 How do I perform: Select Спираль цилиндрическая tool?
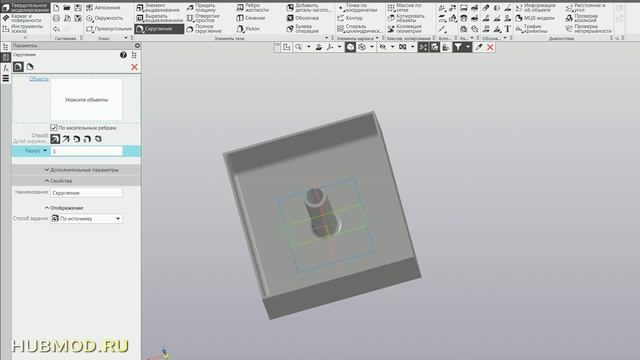(x=360, y=29)
